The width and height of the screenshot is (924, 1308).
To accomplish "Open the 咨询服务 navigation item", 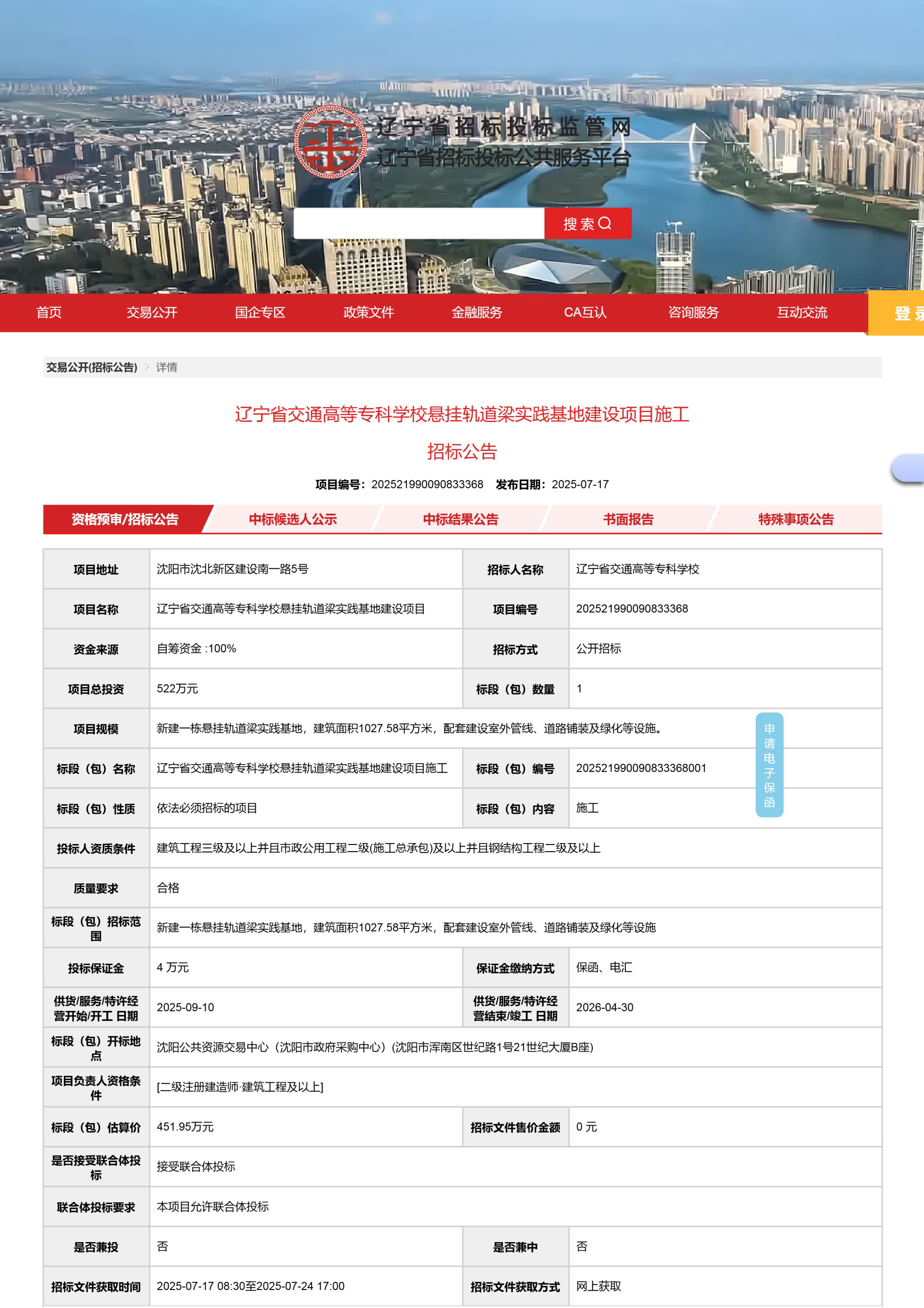I will 693,312.
